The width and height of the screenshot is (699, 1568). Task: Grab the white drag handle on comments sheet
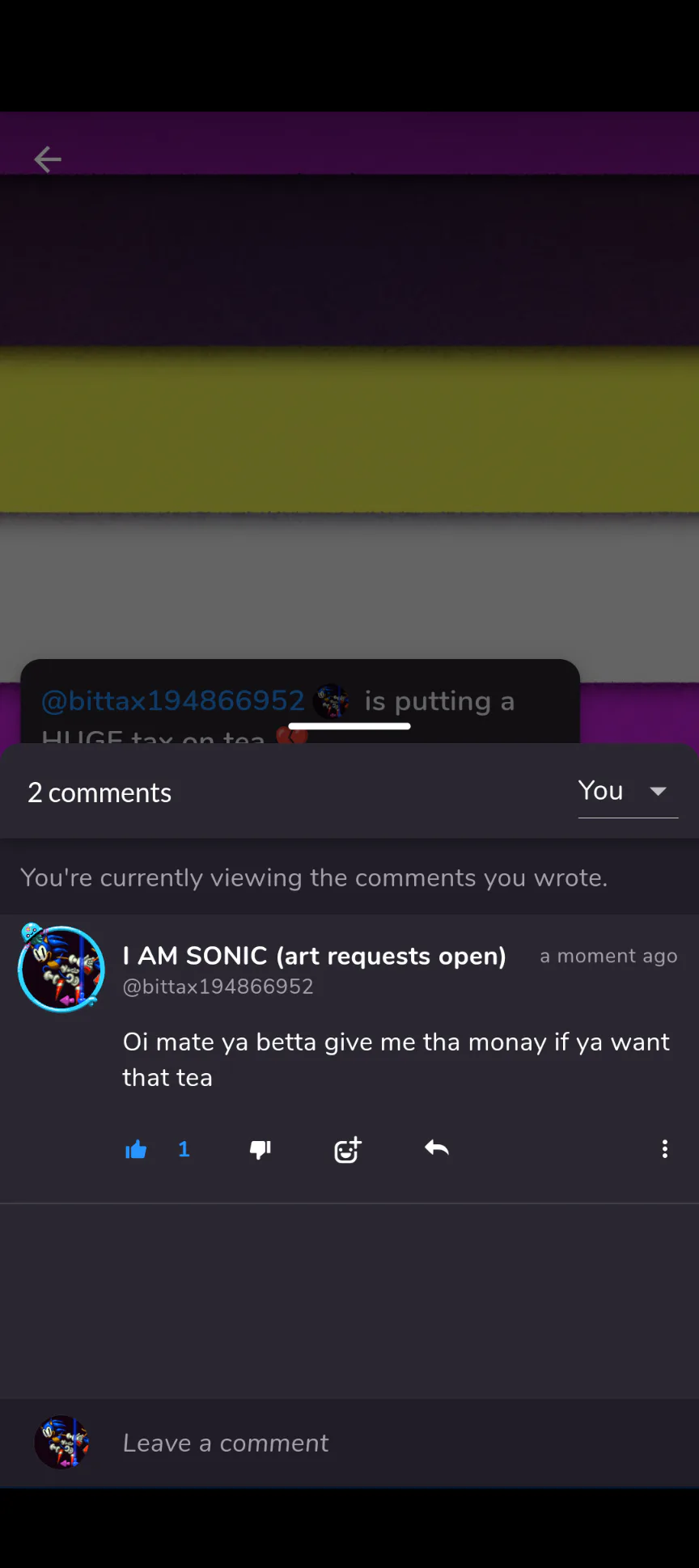click(x=349, y=726)
